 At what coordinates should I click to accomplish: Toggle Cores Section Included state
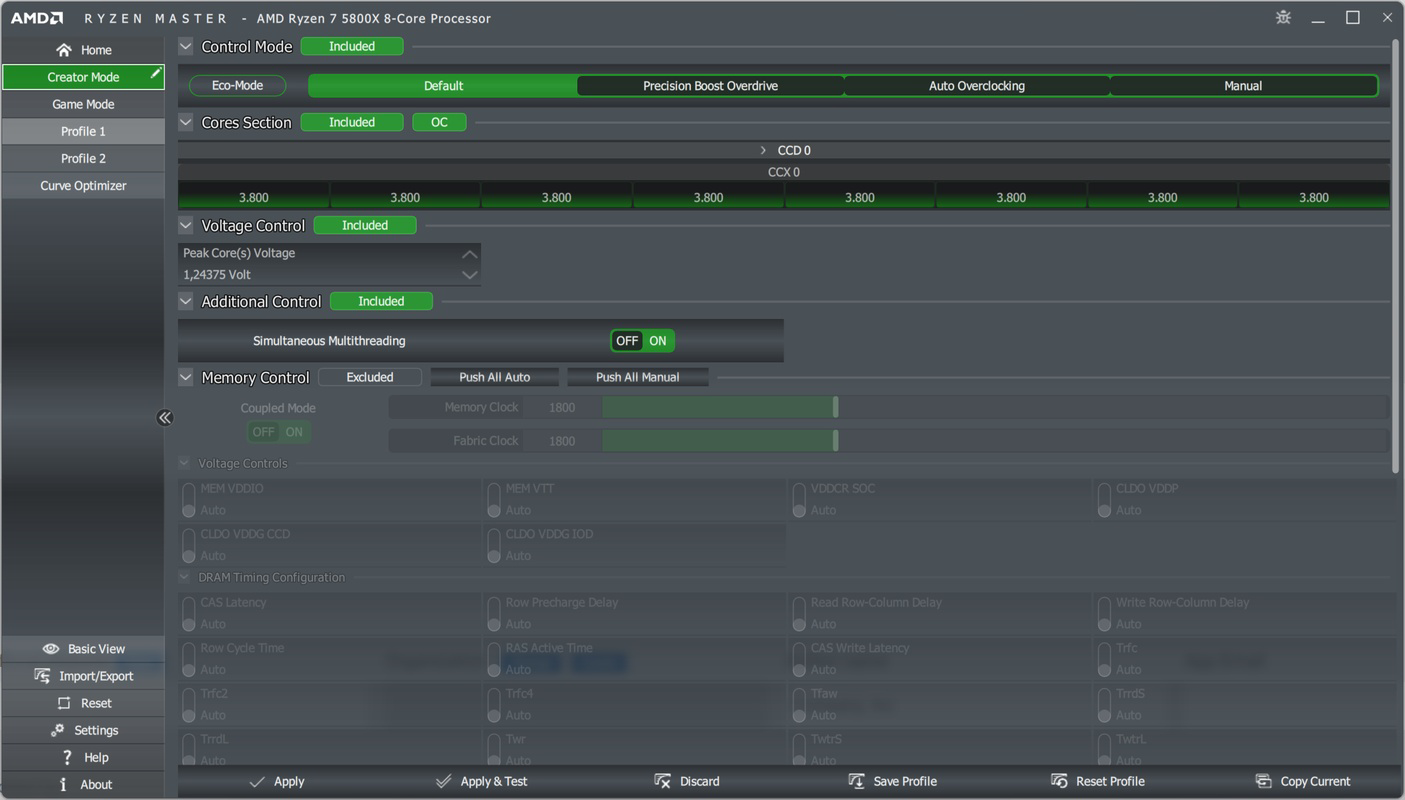pos(352,122)
